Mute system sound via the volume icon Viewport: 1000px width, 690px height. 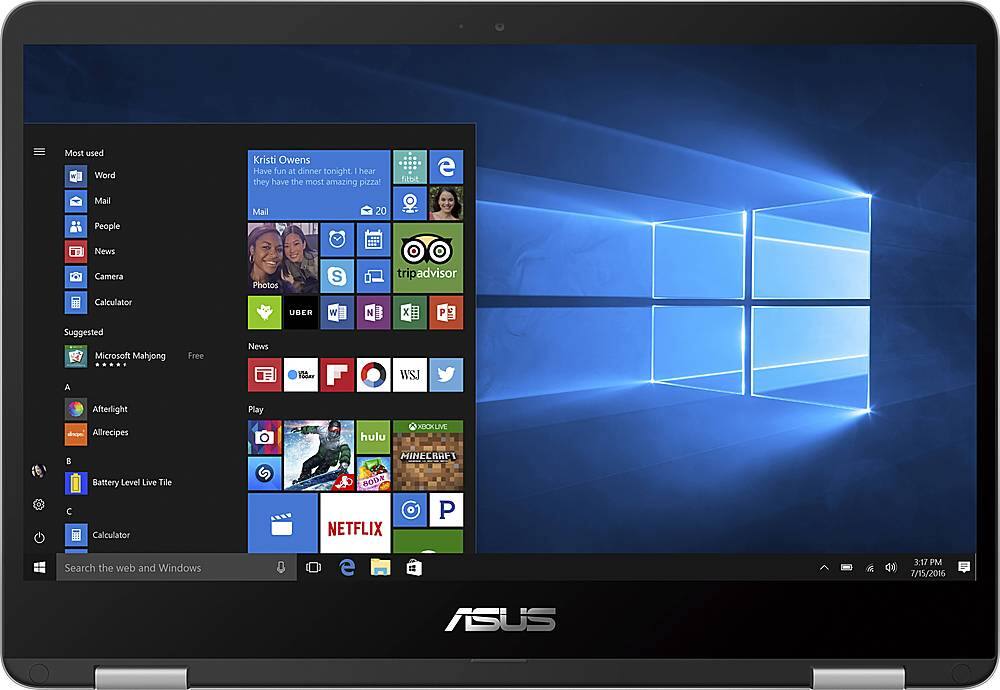(x=889, y=567)
